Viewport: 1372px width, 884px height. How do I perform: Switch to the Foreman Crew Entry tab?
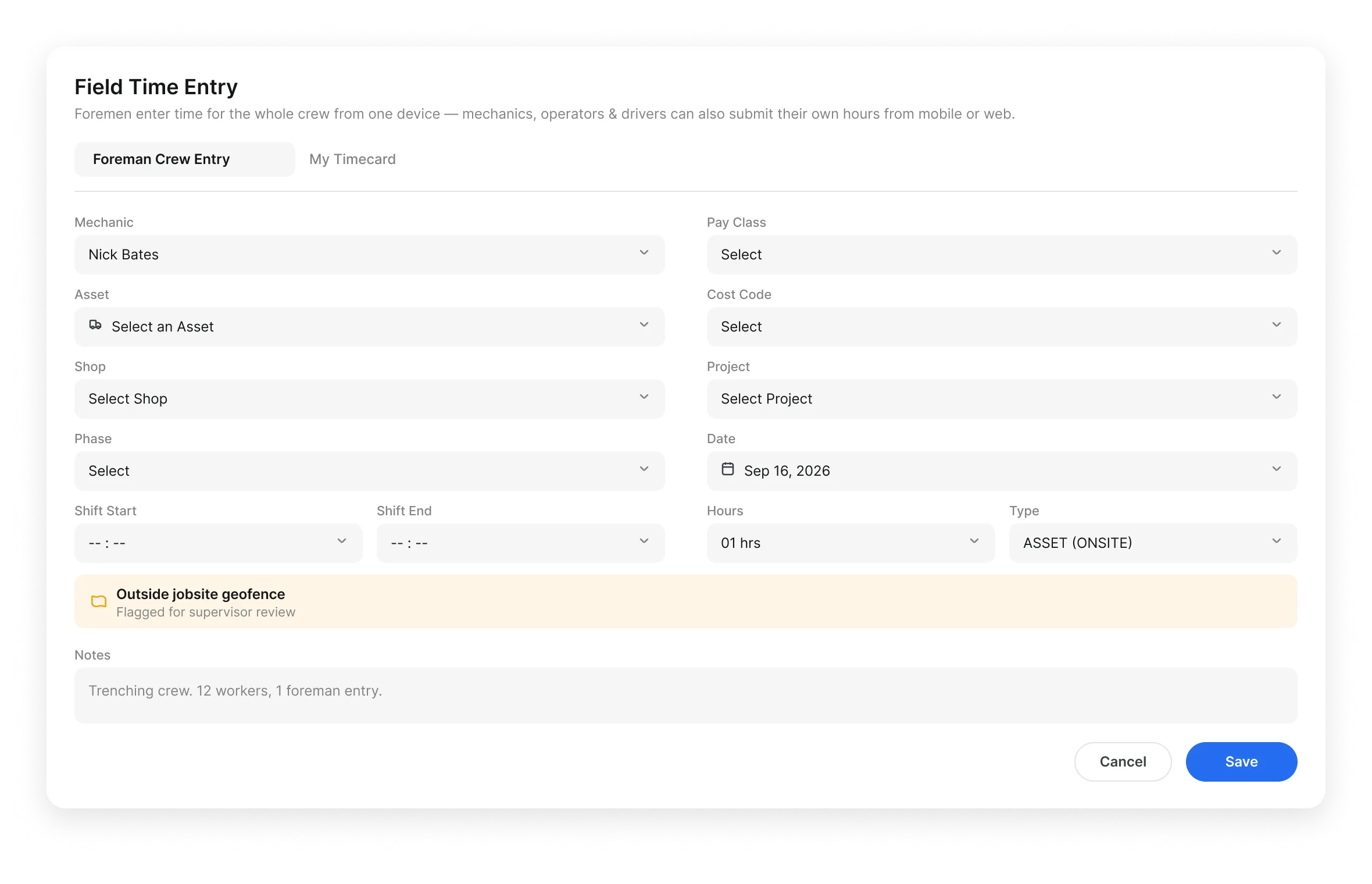185,159
